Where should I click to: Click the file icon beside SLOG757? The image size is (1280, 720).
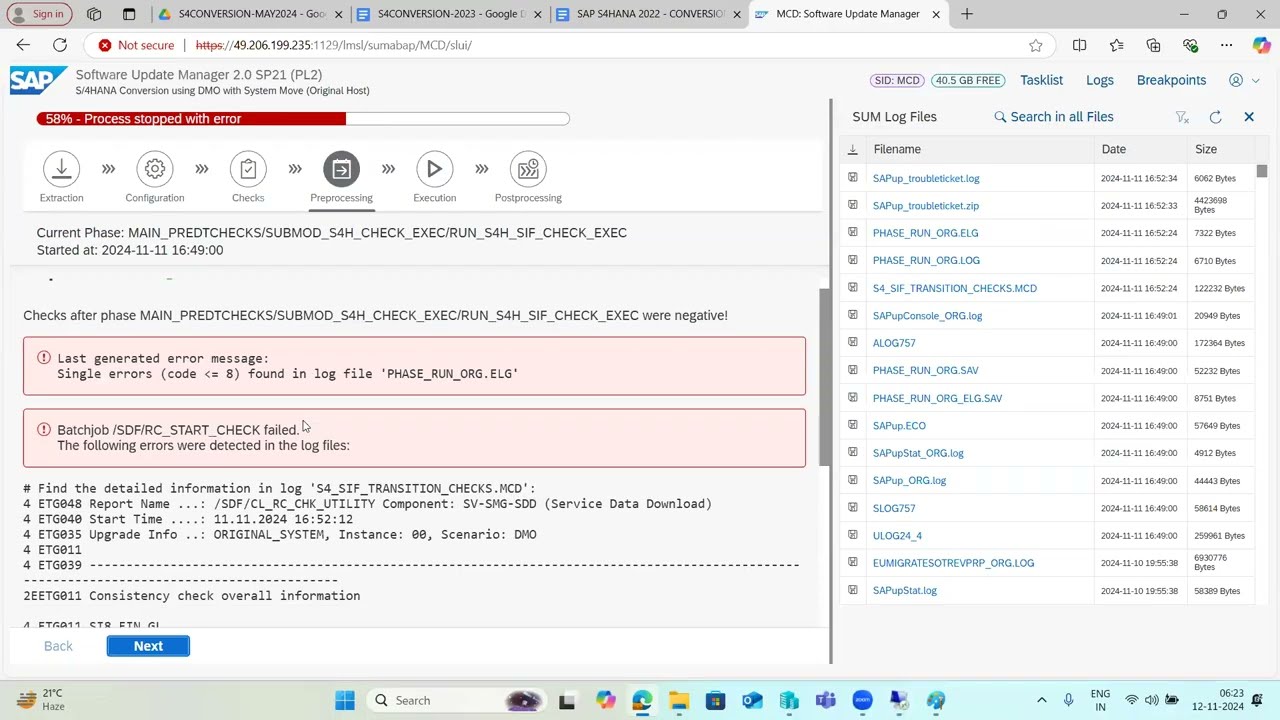[852, 508]
